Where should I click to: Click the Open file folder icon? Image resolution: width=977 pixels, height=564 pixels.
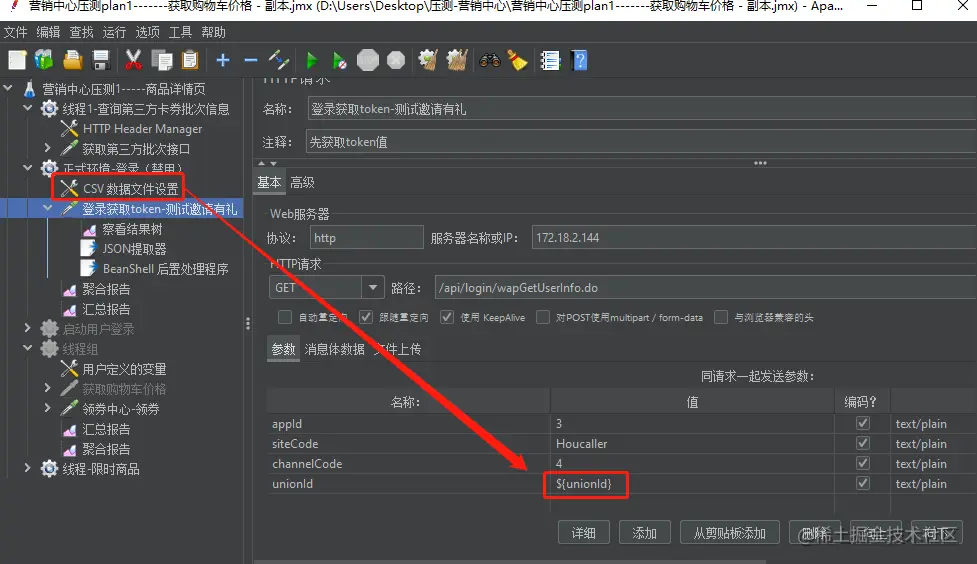point(73,60)
